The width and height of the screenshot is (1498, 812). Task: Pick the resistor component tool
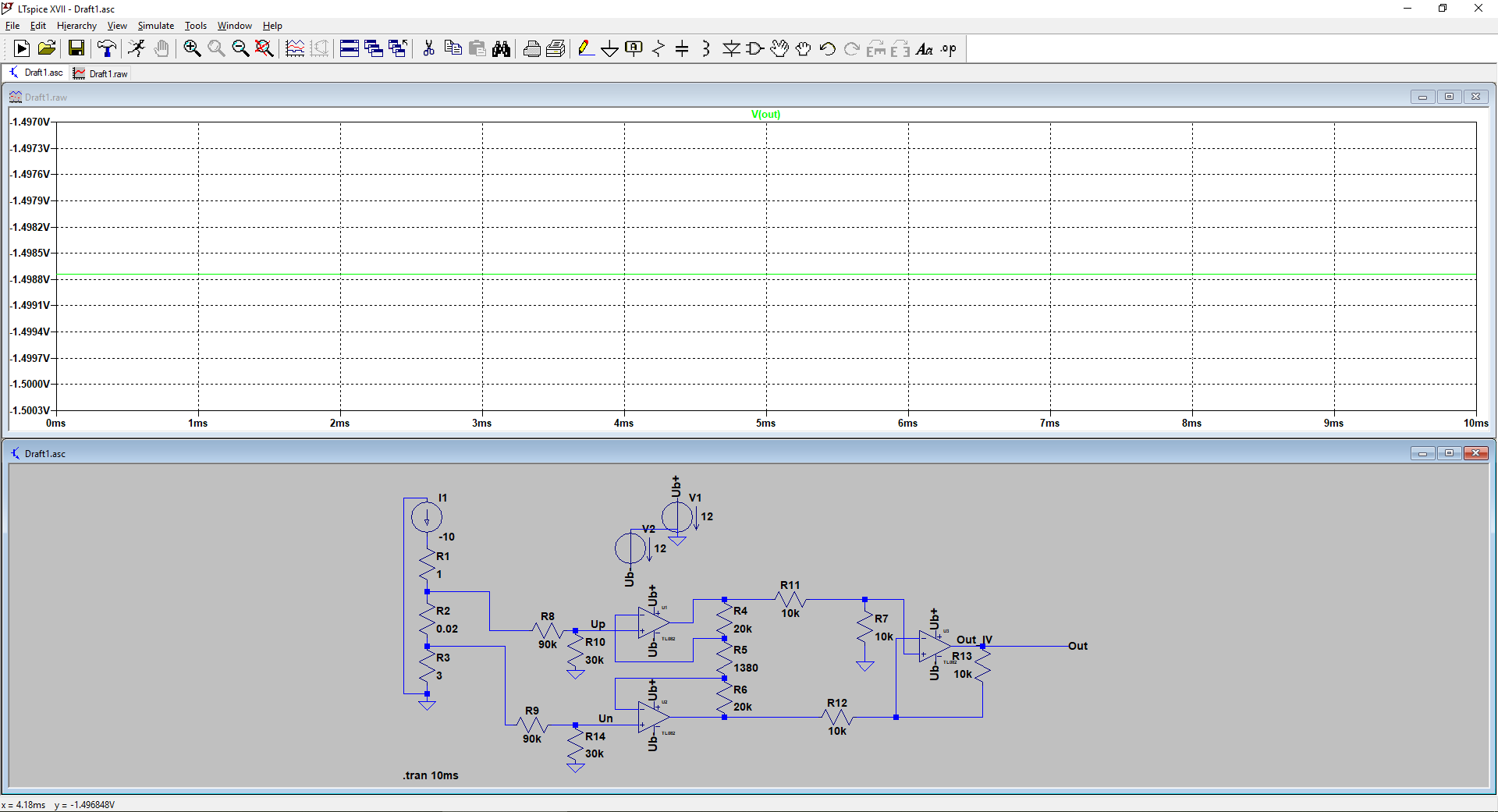pos(658,49)
